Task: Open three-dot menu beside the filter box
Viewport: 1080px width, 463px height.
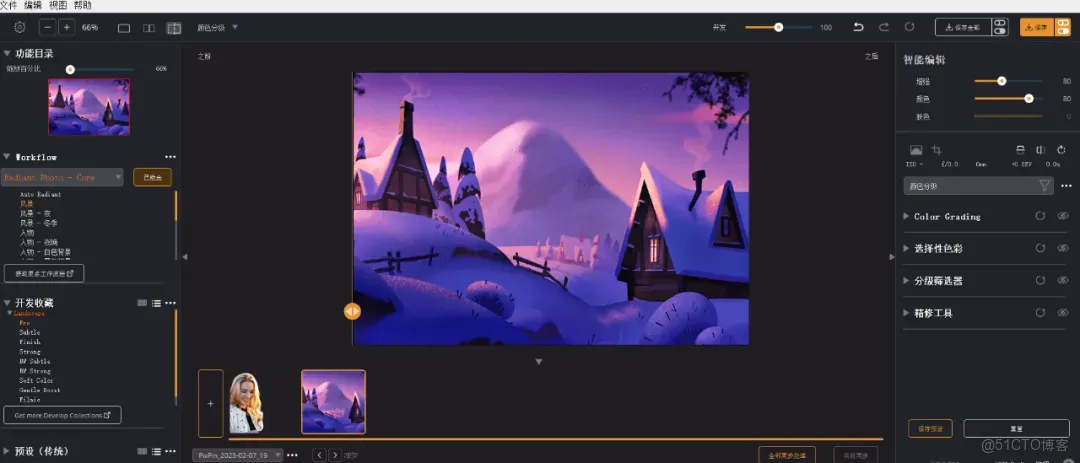Action: tap(1066, 186)
